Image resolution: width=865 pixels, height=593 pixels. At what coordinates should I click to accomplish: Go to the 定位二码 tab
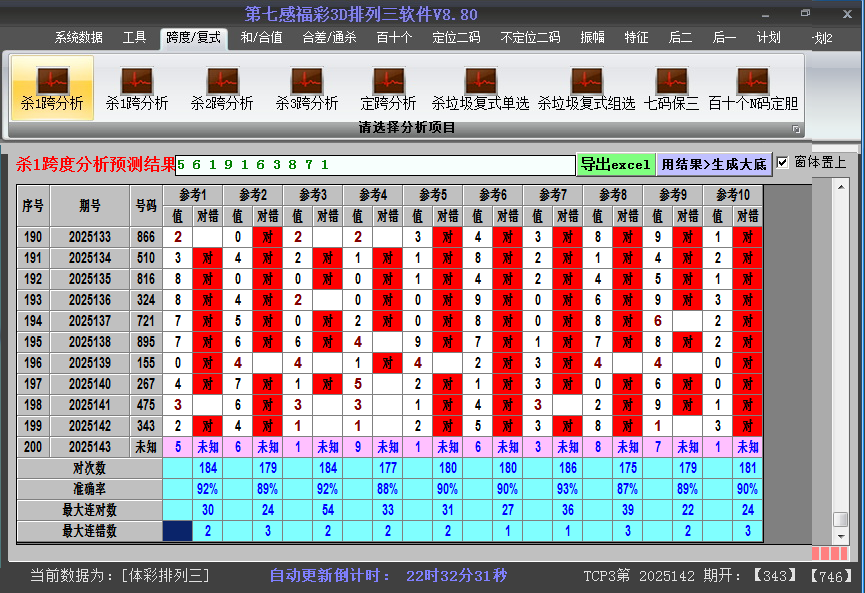(456, 38)
